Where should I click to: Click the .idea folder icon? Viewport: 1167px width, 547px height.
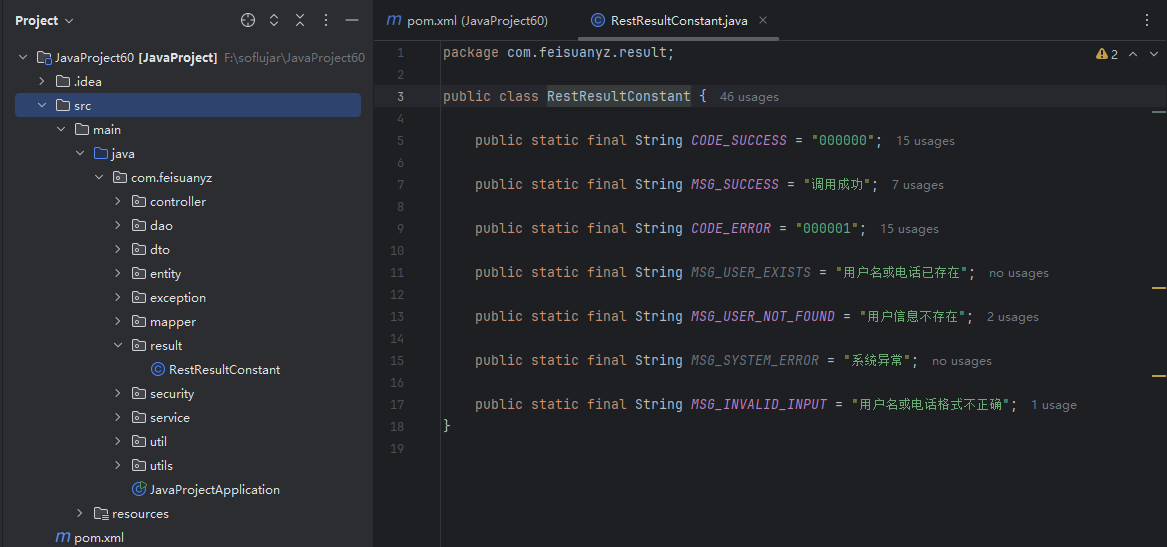[63, 82]
